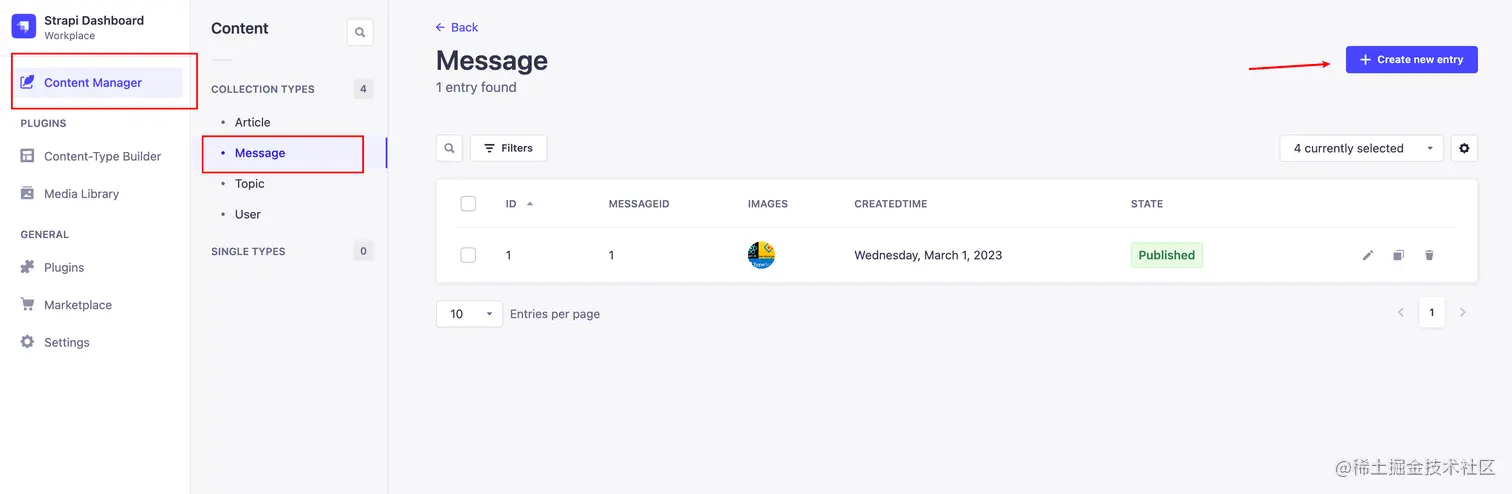Viewport: 1512px width, 494px height.
Task: Open list view settings gear icon
Action: pos(1464,148)
